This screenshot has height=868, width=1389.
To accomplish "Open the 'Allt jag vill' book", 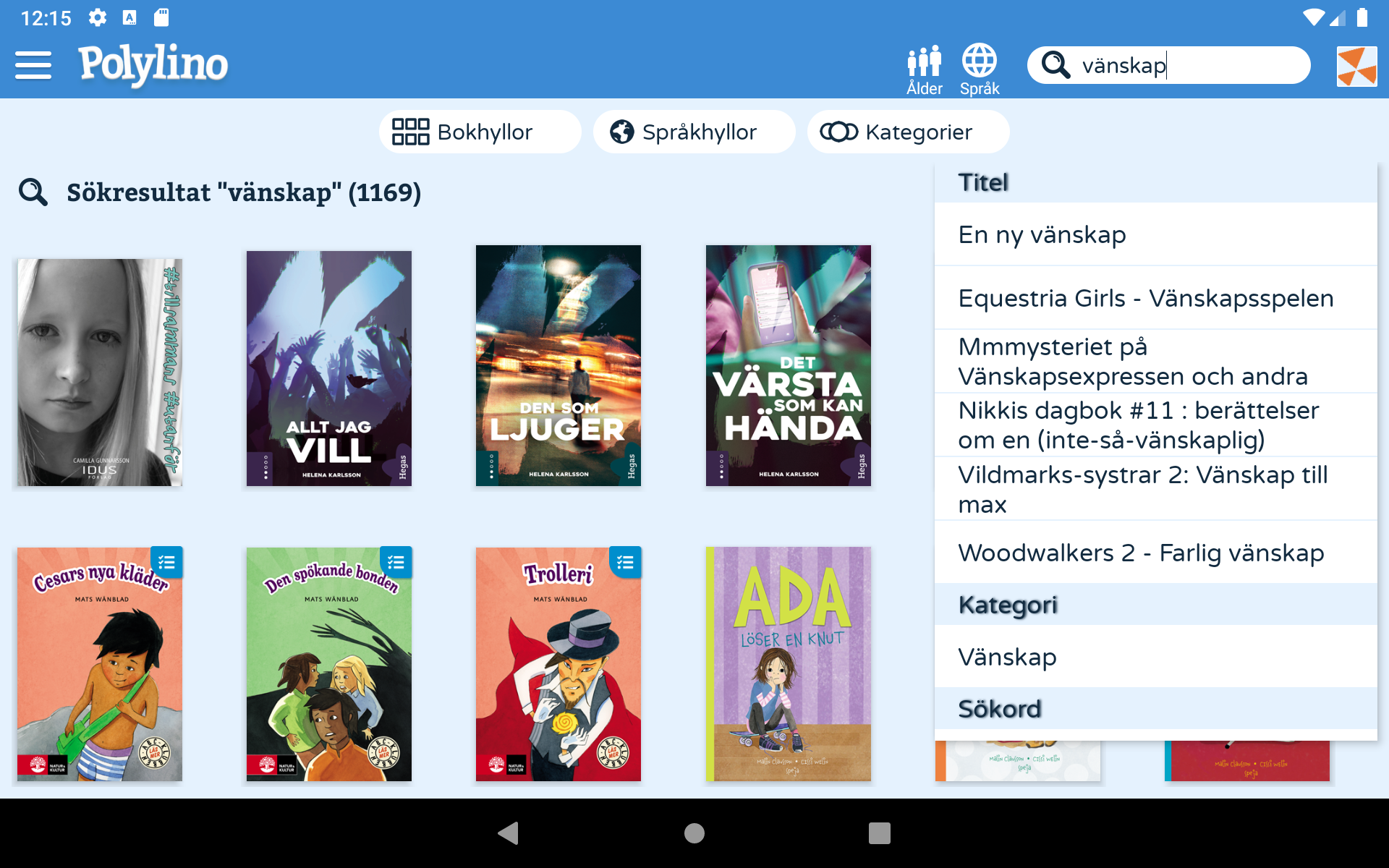I will tap(329, 368).
